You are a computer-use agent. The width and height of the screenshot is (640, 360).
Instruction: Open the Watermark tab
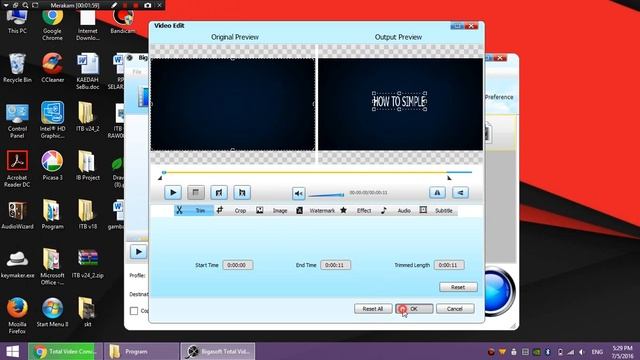click(x=316, y=211)
